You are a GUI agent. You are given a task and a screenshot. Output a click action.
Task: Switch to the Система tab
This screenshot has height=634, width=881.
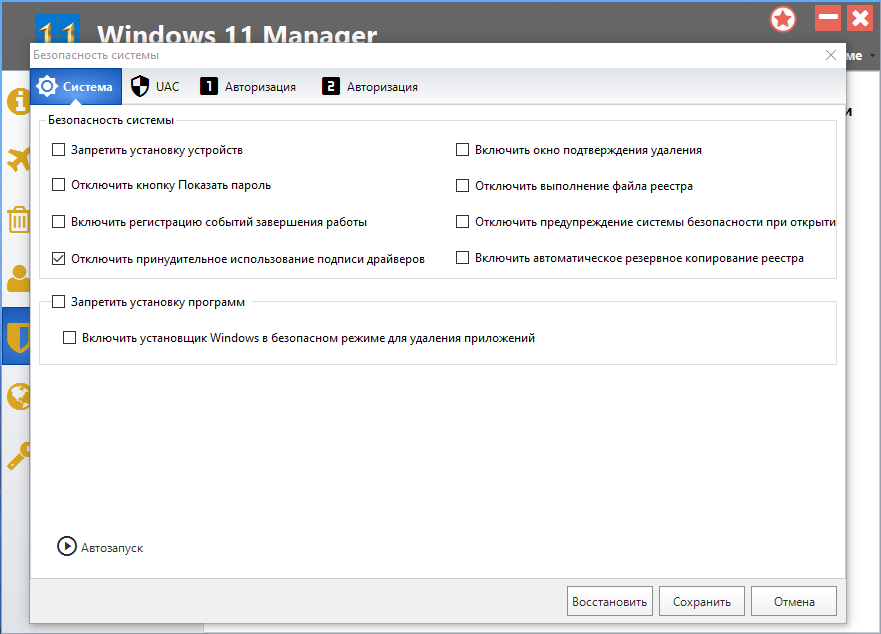tap(76, 87)
